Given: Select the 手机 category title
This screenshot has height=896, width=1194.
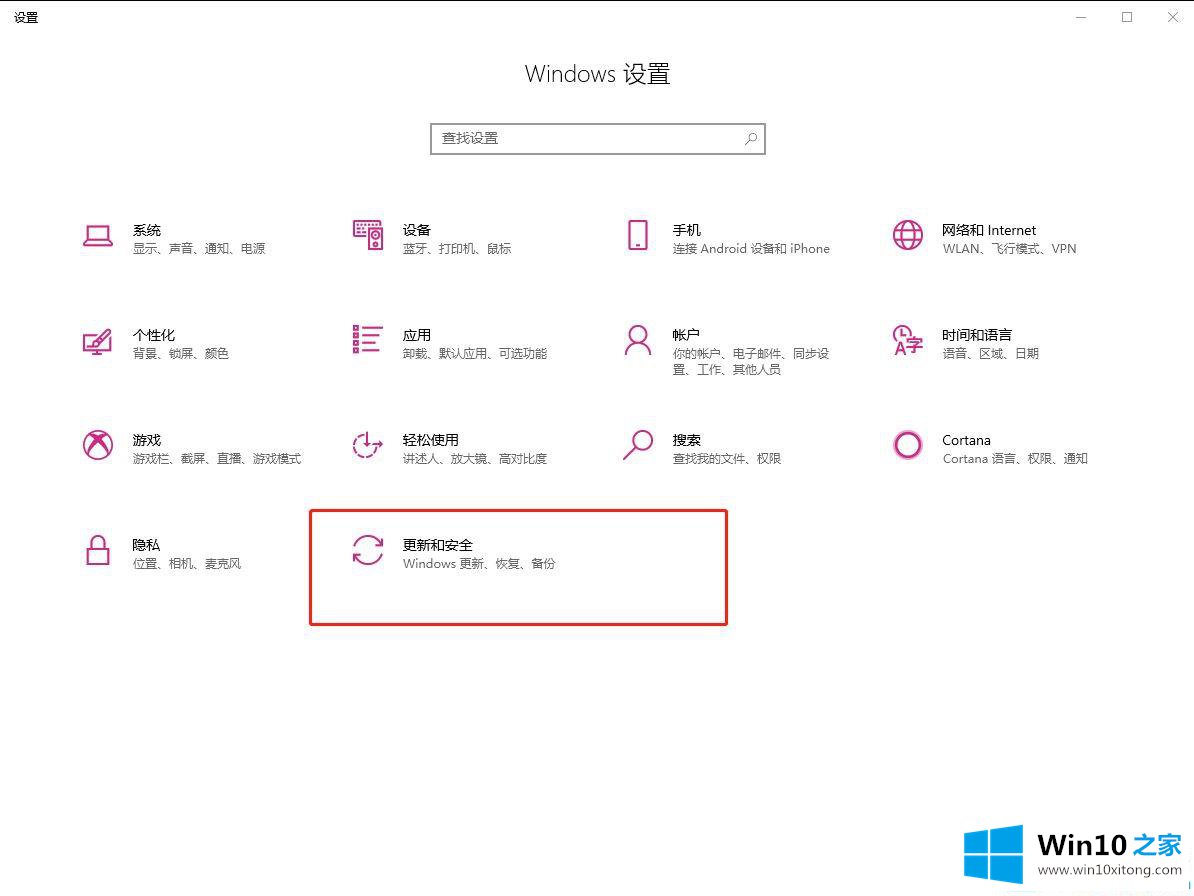Looking at the screenshot, I should (686, 230).
